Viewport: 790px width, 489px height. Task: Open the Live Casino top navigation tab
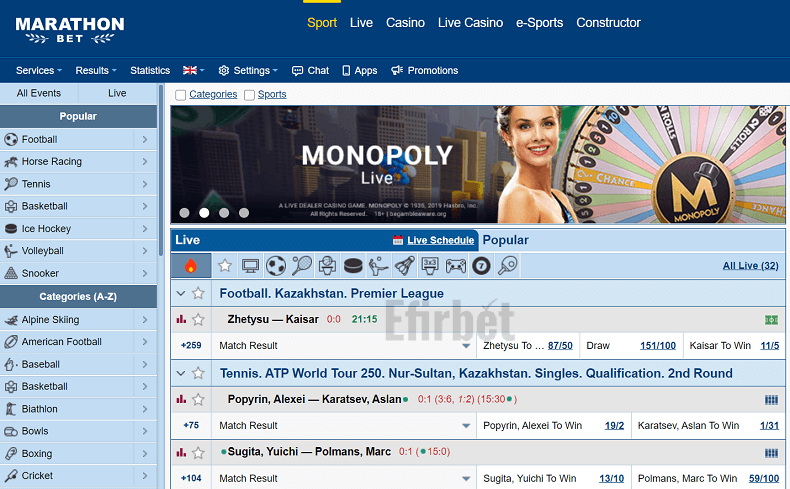pyautogui.click(x=470, y=23)
